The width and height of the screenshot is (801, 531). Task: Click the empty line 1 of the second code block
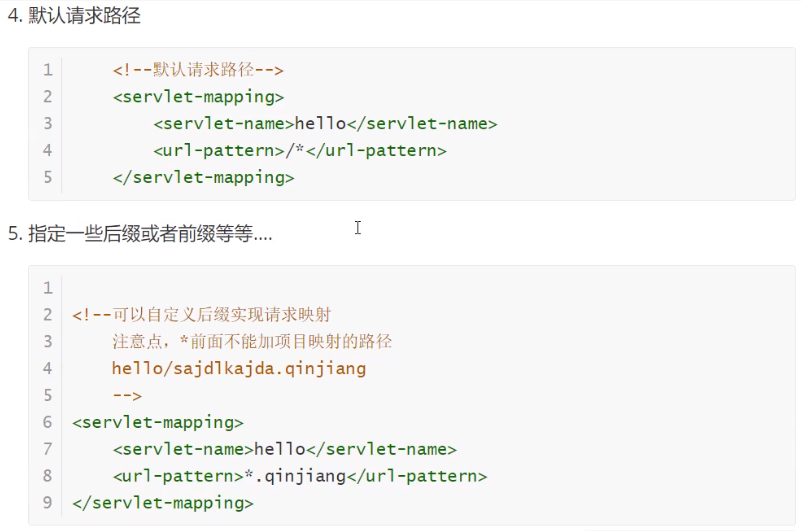pos(428,288)
